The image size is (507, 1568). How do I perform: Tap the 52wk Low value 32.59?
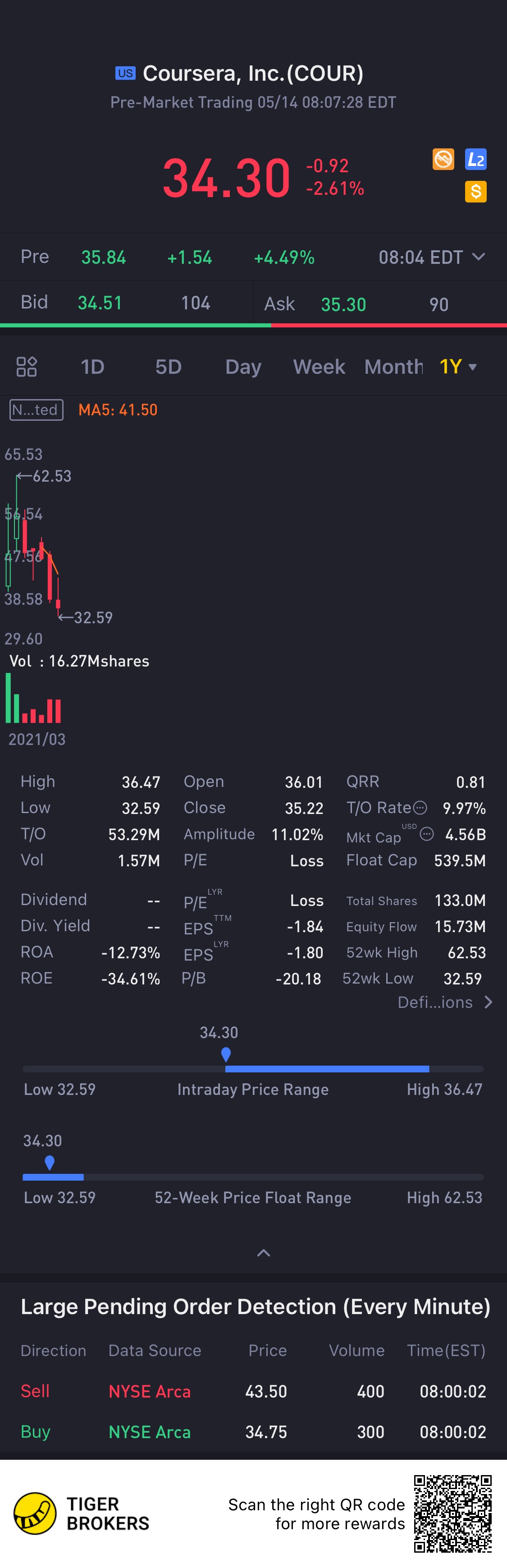pos(462,979)
